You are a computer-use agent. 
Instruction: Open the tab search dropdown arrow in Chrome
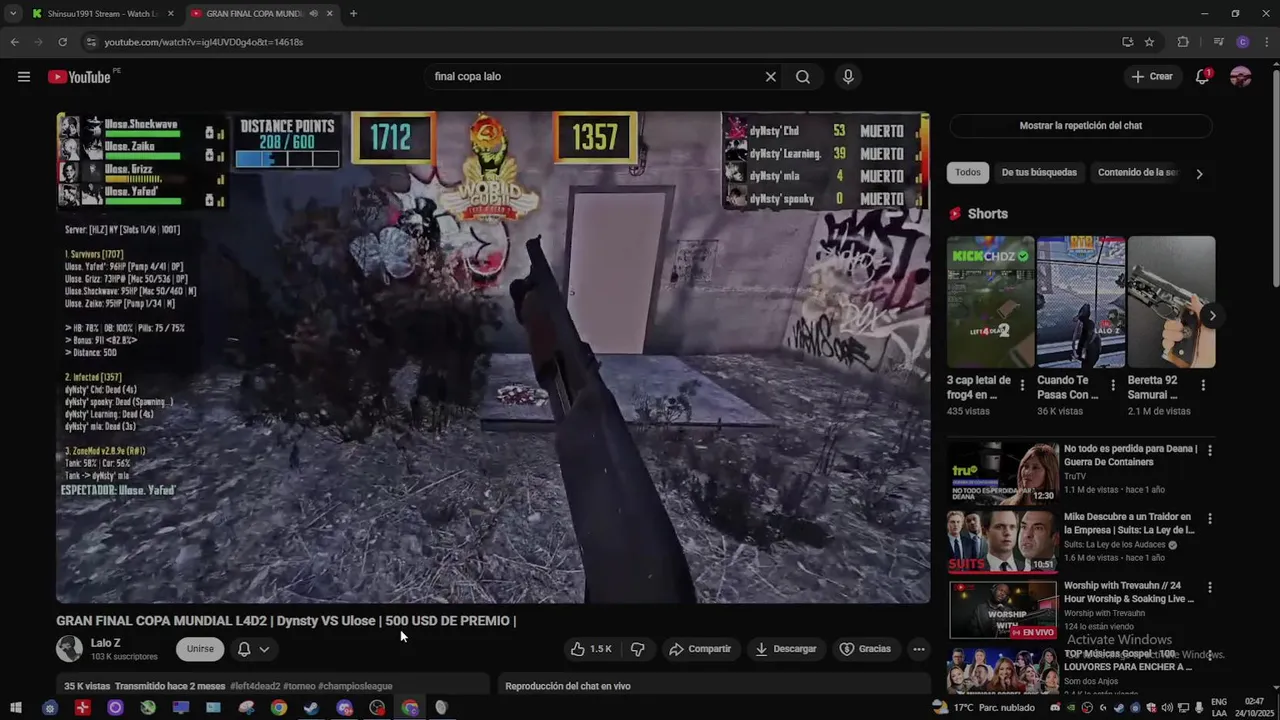tap(13, 14)
